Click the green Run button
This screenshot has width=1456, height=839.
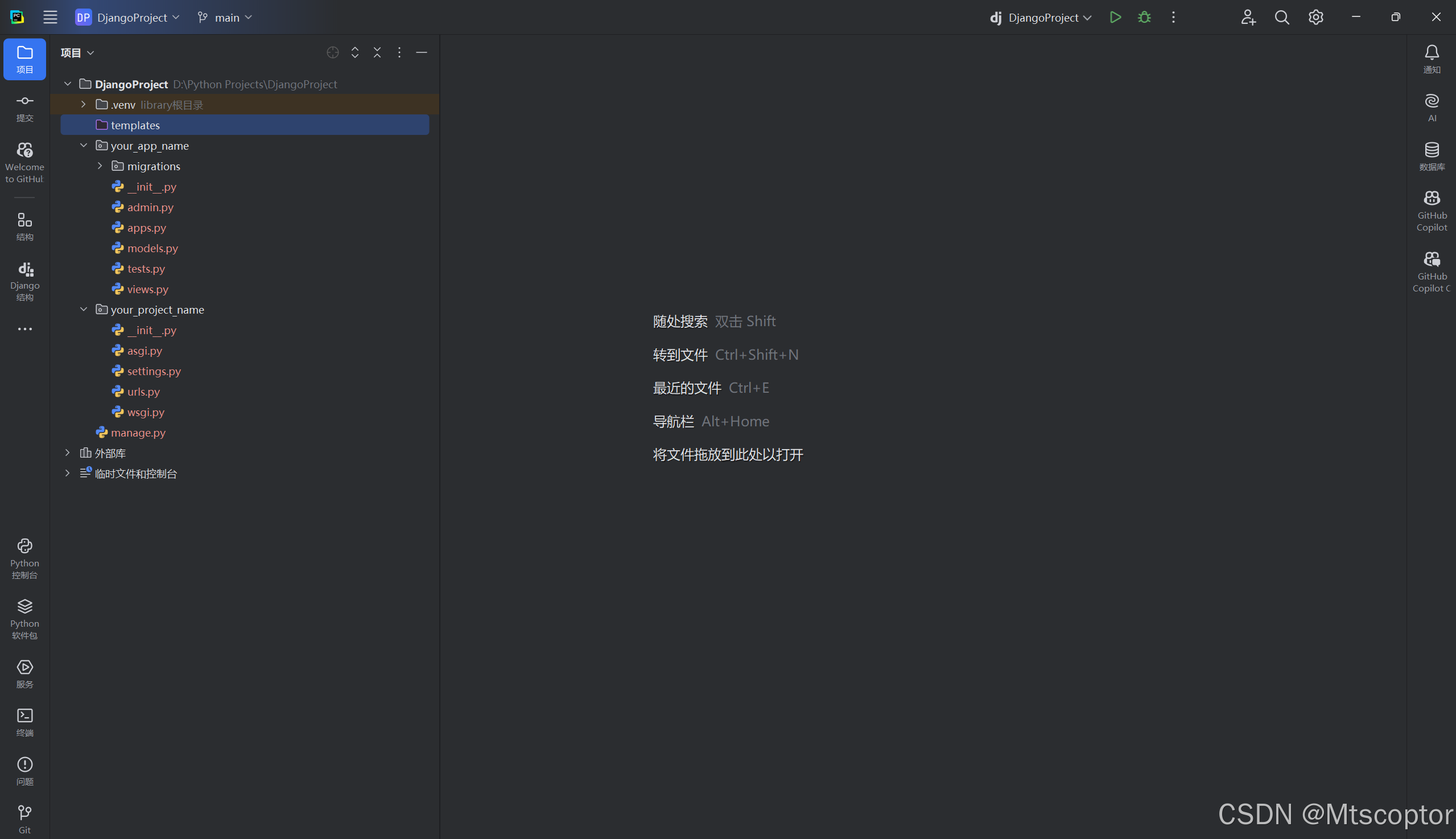click(x=1115, y=17)
